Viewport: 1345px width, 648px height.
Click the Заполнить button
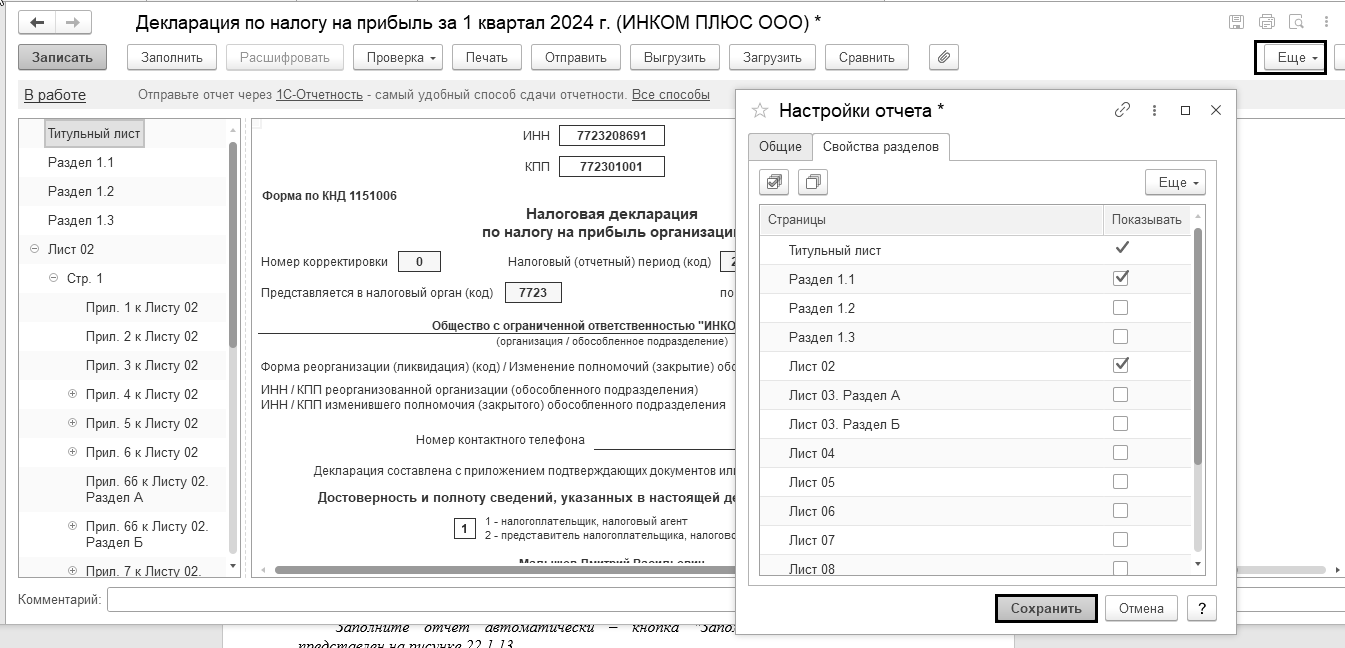tap(172, 57)
